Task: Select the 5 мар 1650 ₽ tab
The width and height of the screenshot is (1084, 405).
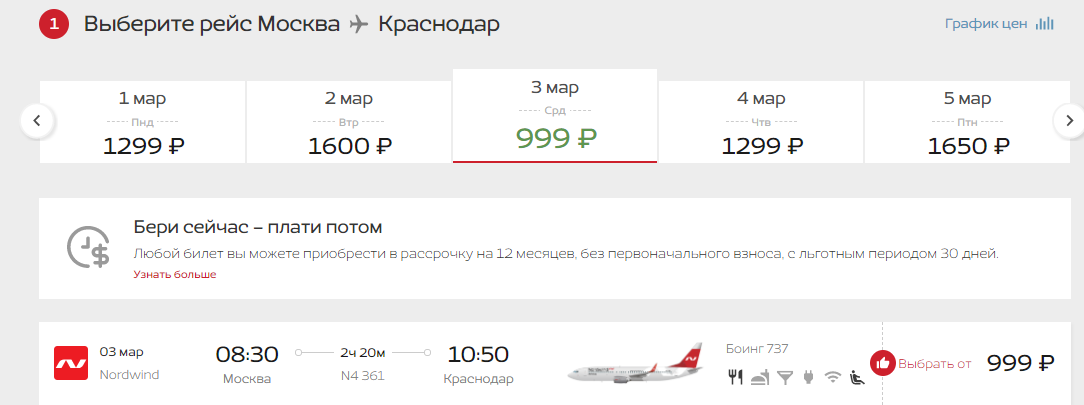Action: tap(967, 122)
